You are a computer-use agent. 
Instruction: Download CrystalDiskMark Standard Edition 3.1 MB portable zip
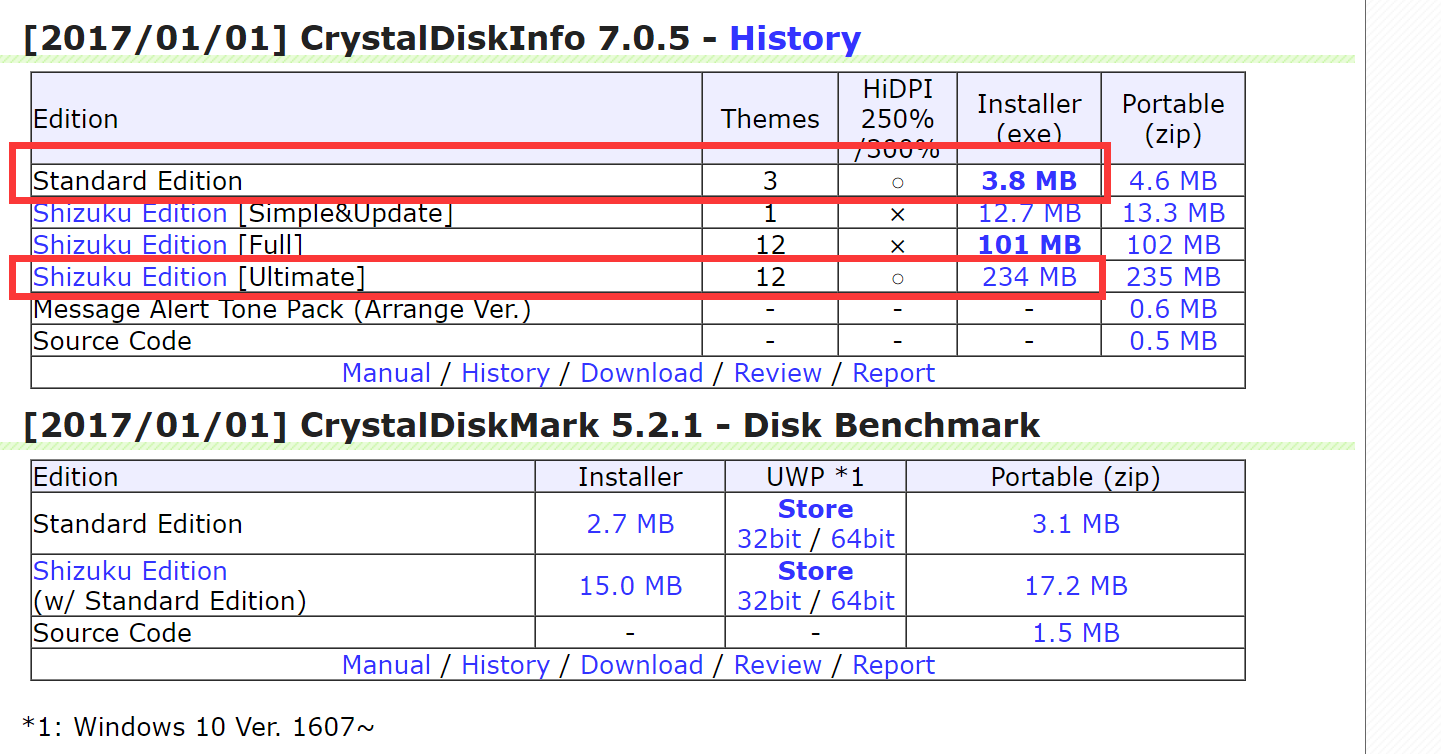tap(1075, 524)
